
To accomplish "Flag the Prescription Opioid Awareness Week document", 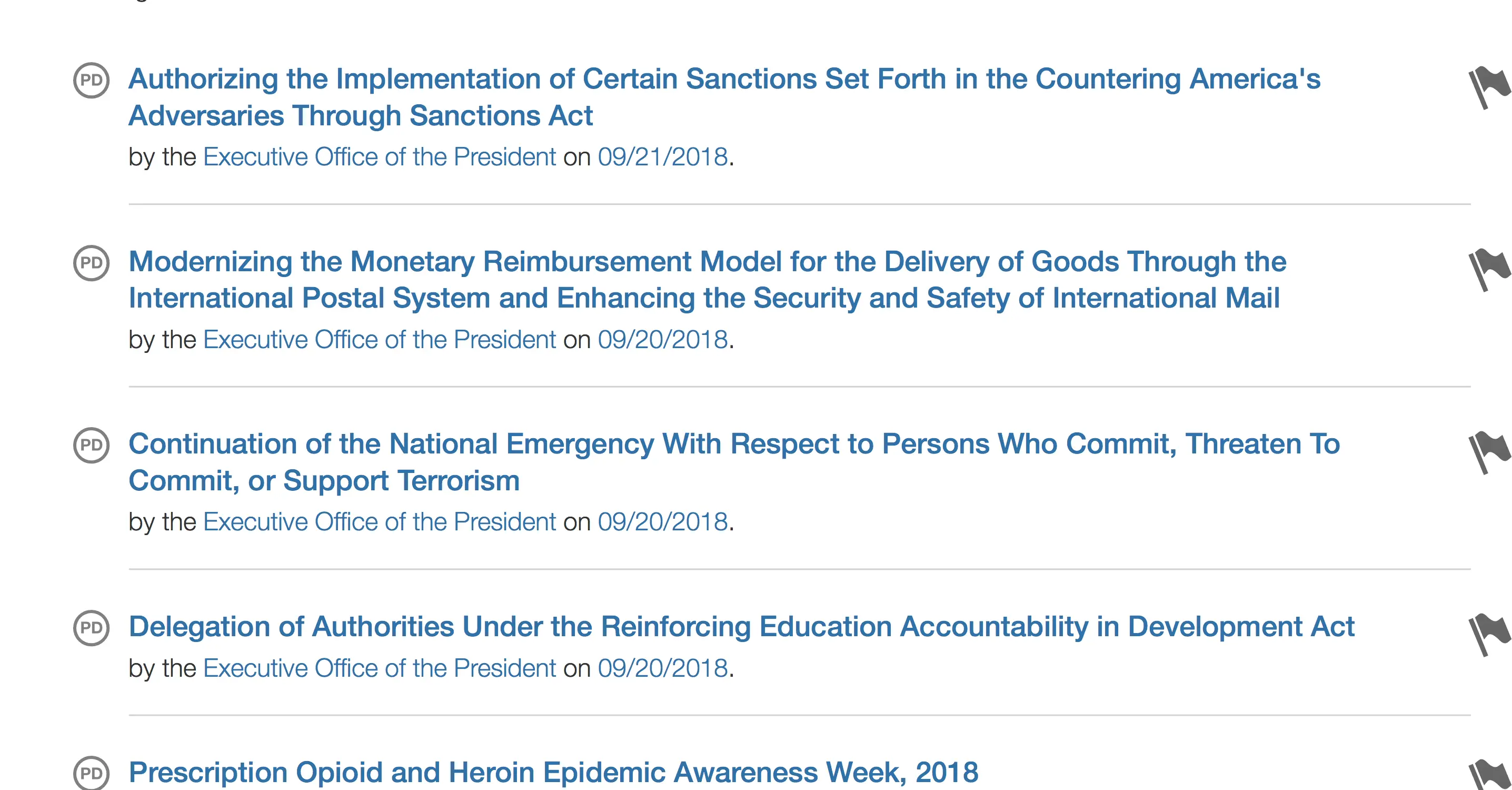I will (1488, 775).
